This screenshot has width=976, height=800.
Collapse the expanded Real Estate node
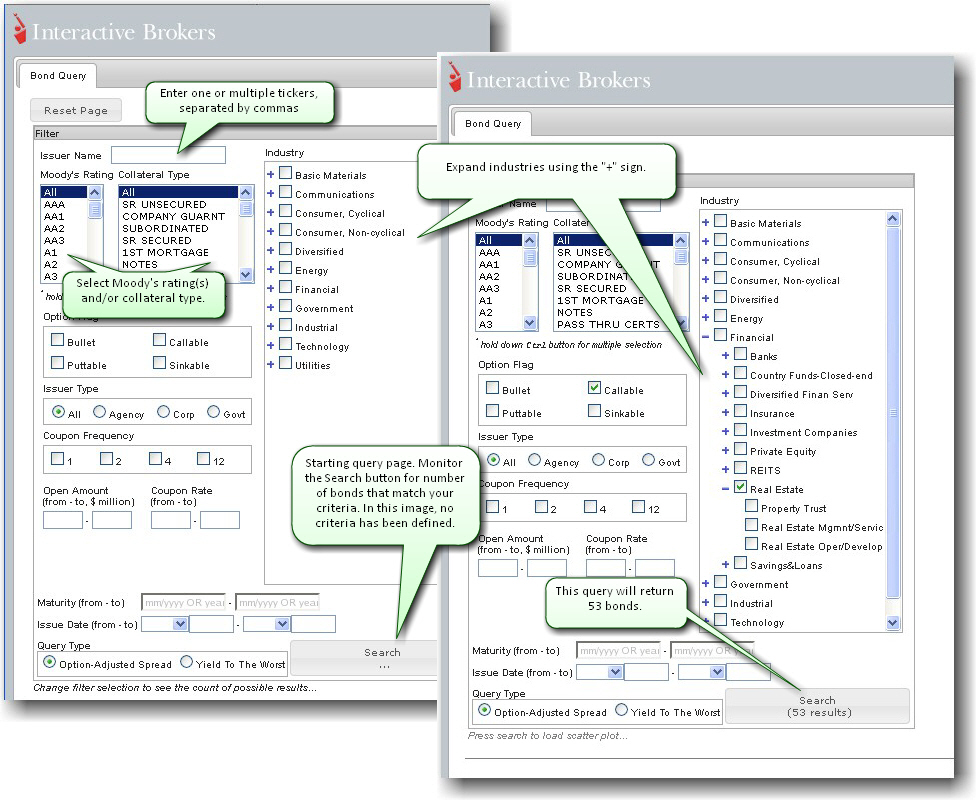725,489
